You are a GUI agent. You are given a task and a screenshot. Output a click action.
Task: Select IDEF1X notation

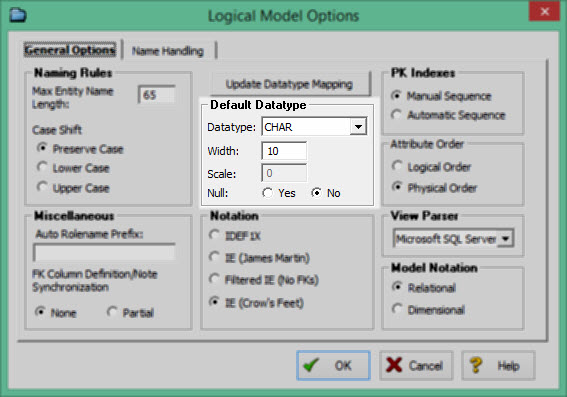coord(214,235)
